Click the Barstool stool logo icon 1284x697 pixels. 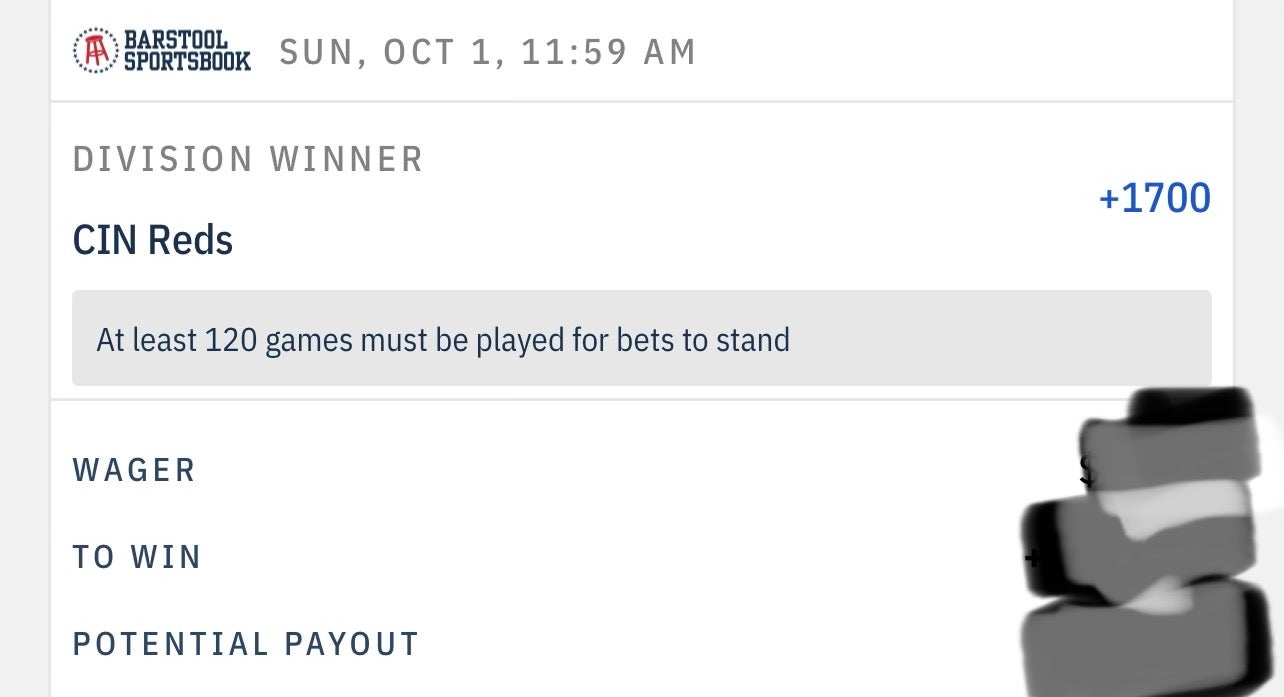pos(95,50)
